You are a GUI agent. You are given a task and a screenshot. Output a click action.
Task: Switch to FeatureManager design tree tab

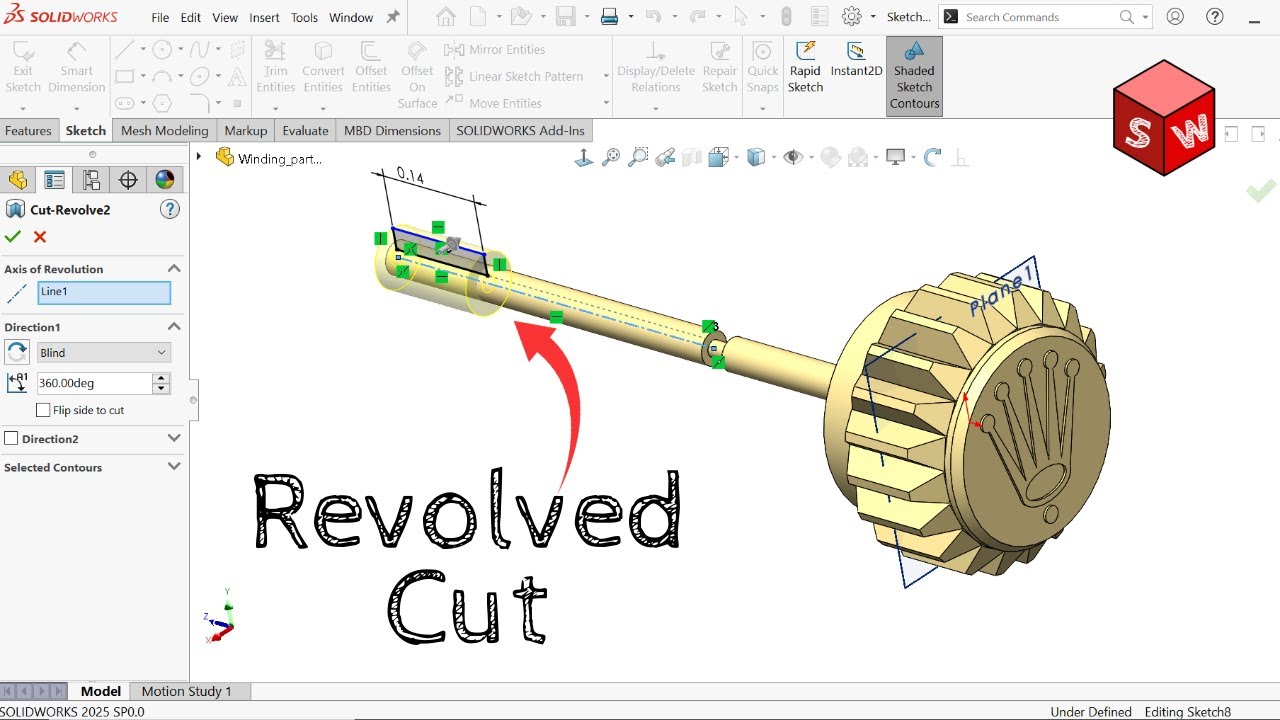tap(17, 180)
